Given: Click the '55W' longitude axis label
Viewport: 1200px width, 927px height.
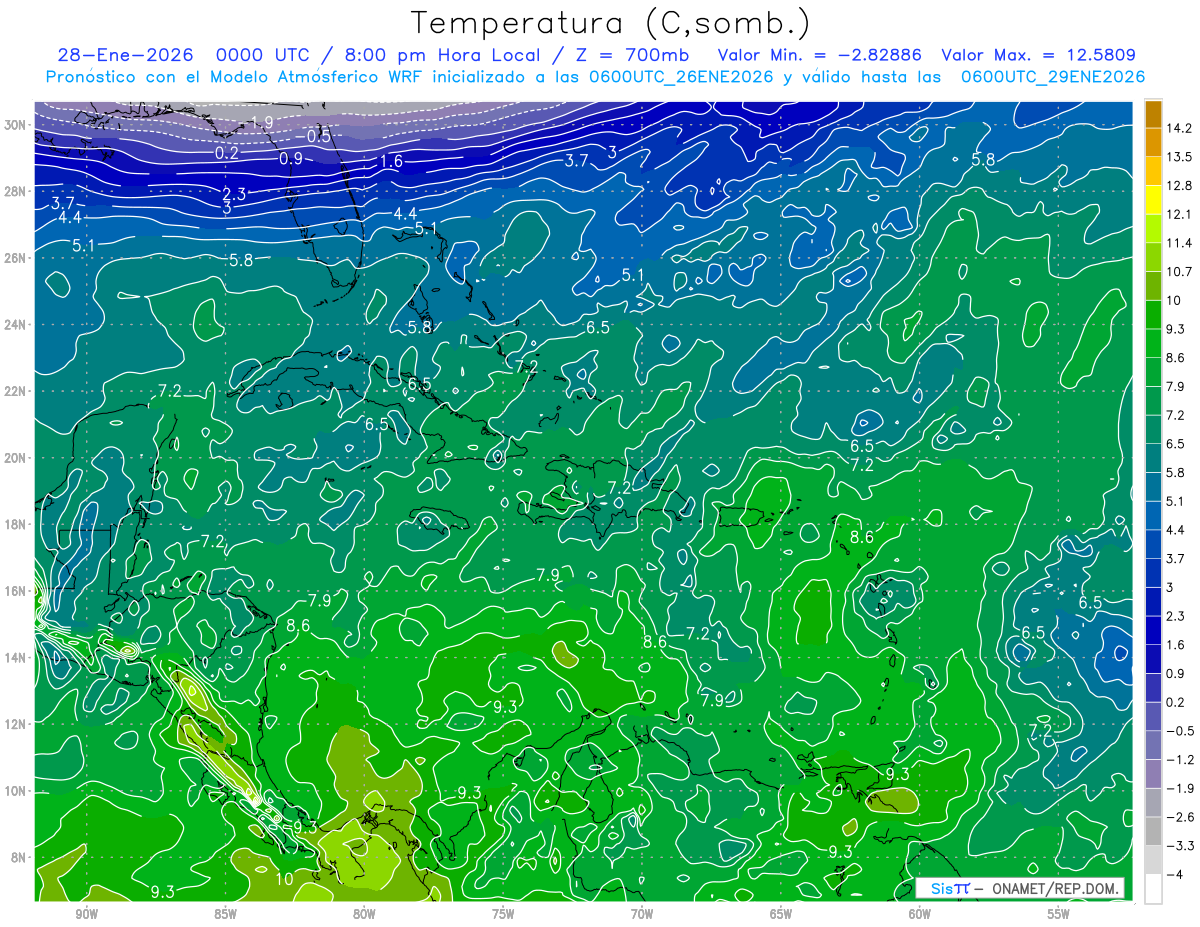Looking at the screenshot, I should pyautogui.click(x=1059, y=914).
